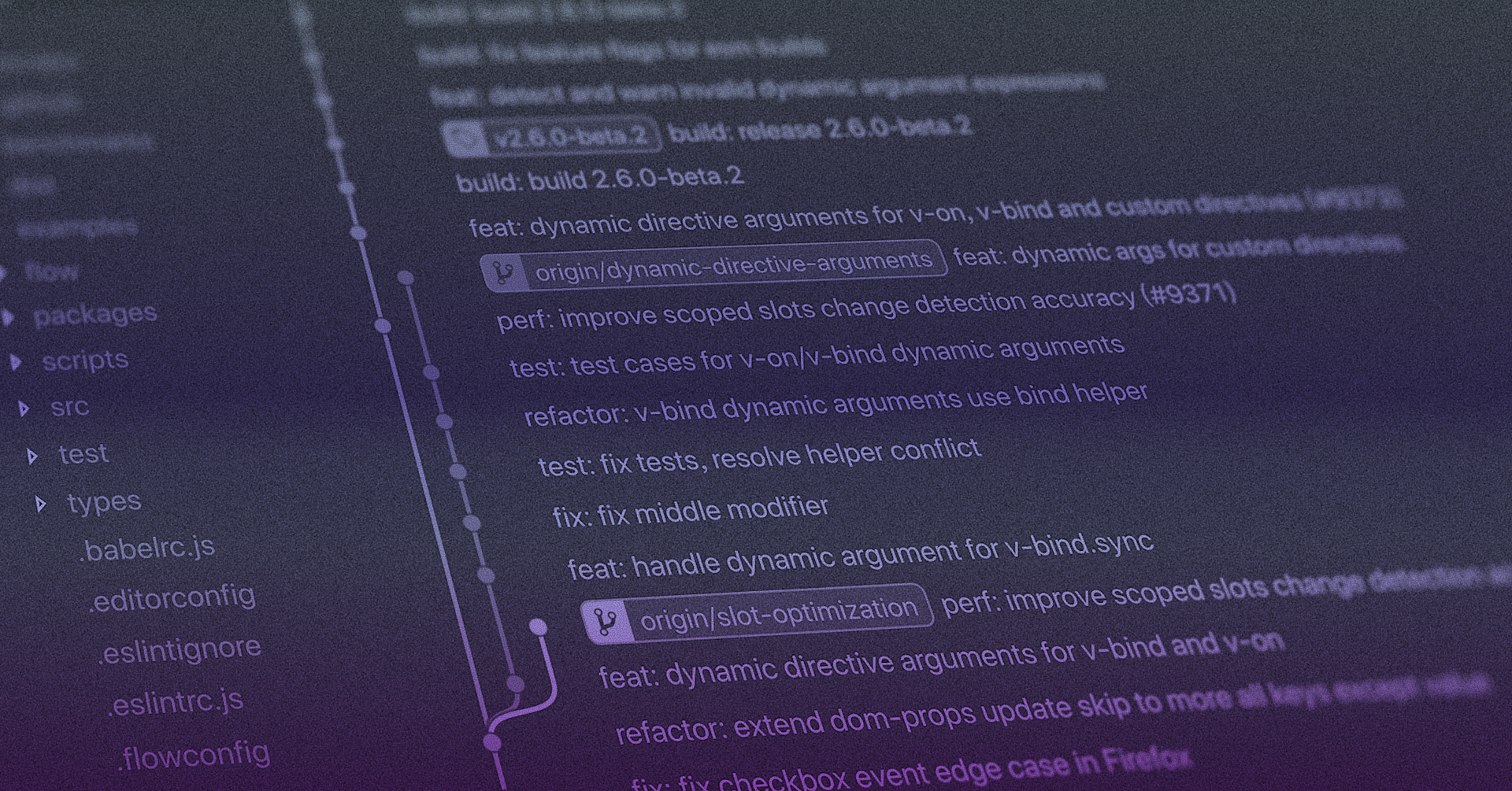Click the graph node for origin/slot-optimization commit

tap(538, 627)
